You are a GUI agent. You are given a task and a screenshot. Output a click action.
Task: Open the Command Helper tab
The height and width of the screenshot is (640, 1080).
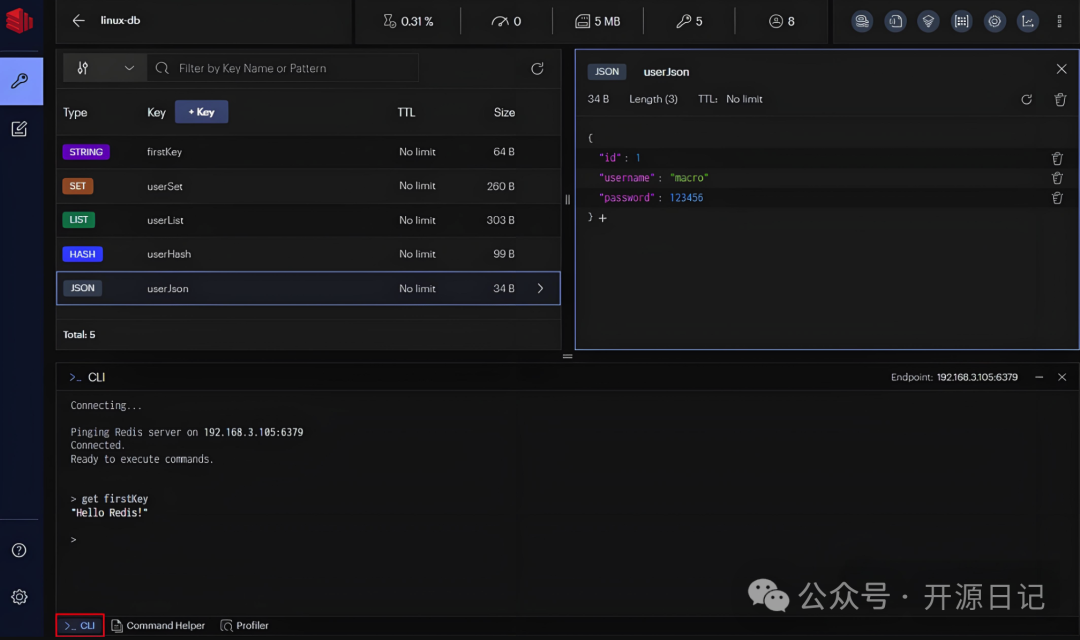(158, 625)
